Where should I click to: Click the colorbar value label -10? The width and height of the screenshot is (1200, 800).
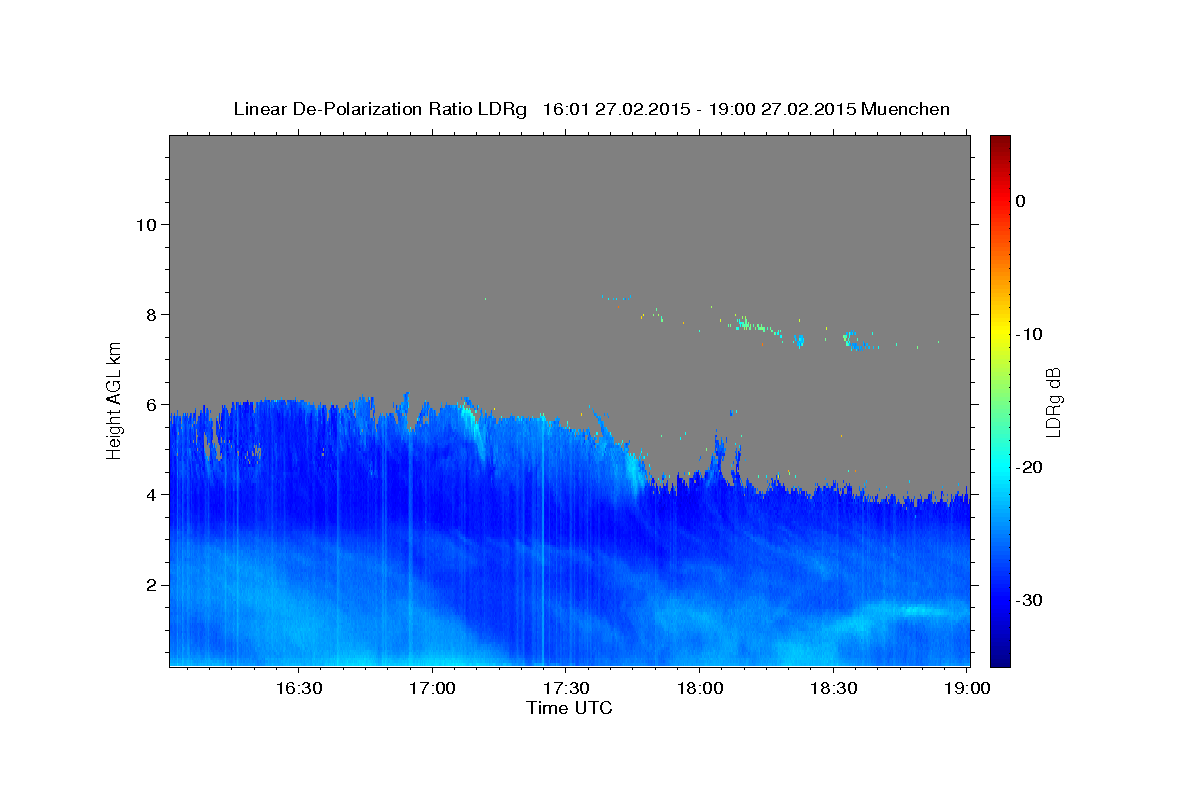(x=1028, y=334)
